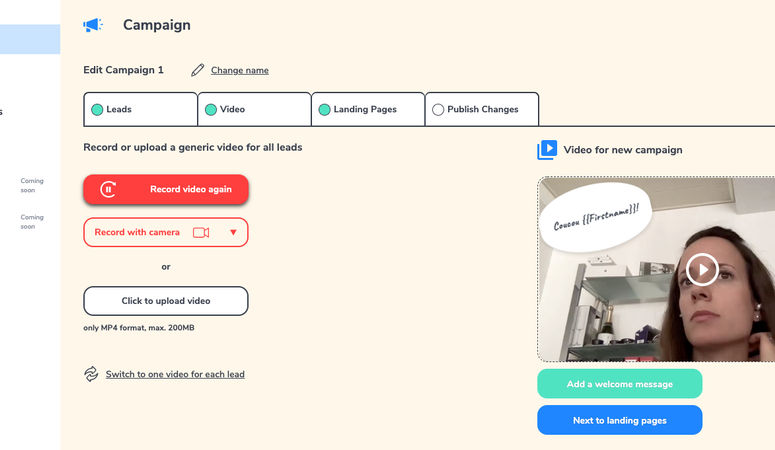Click the switch arrows icon
The width and height of the screenshot is (775, 450).
pyautogui.click(x=91, y=374)
